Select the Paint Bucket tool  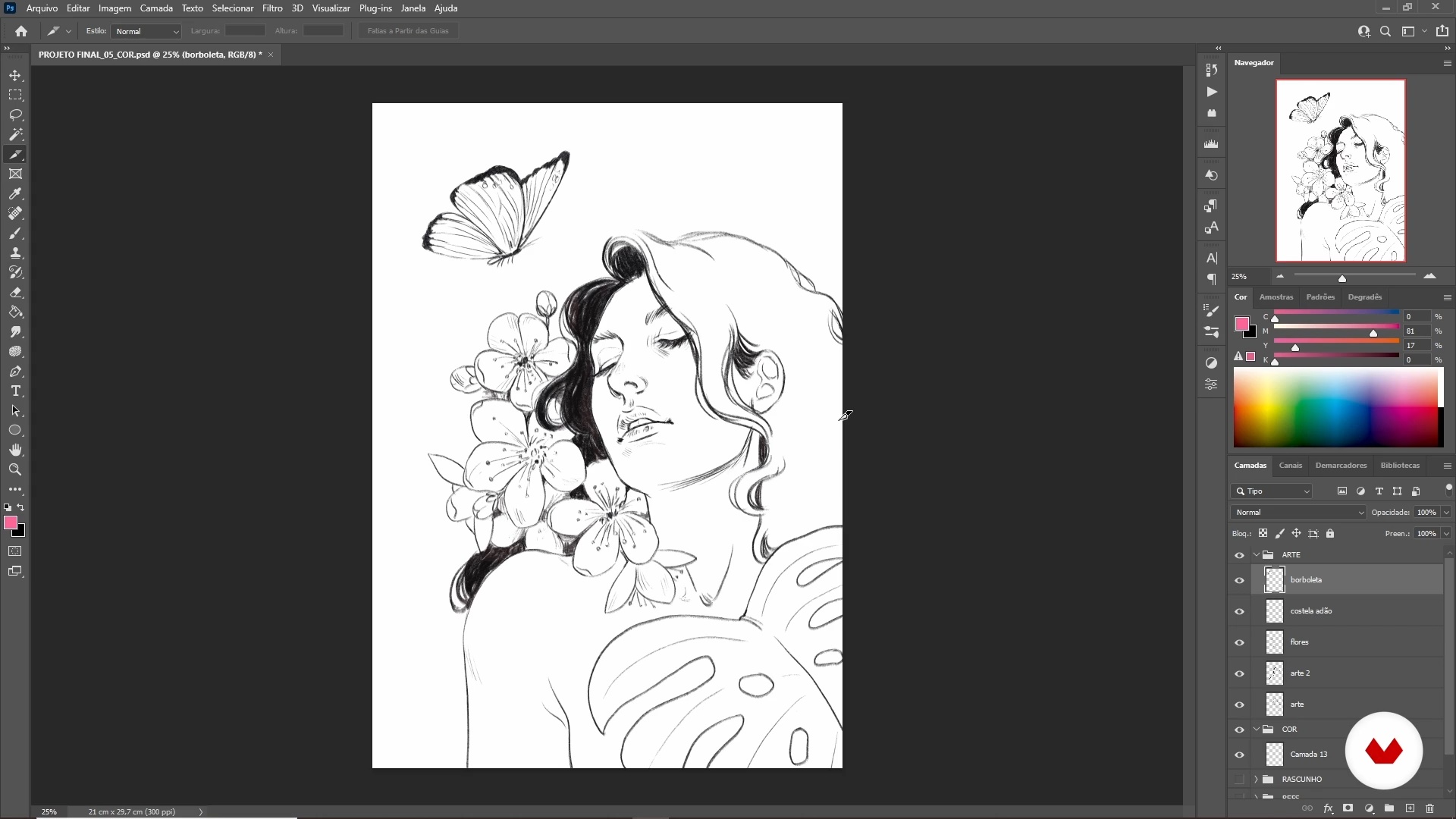(x=15, y=312)
